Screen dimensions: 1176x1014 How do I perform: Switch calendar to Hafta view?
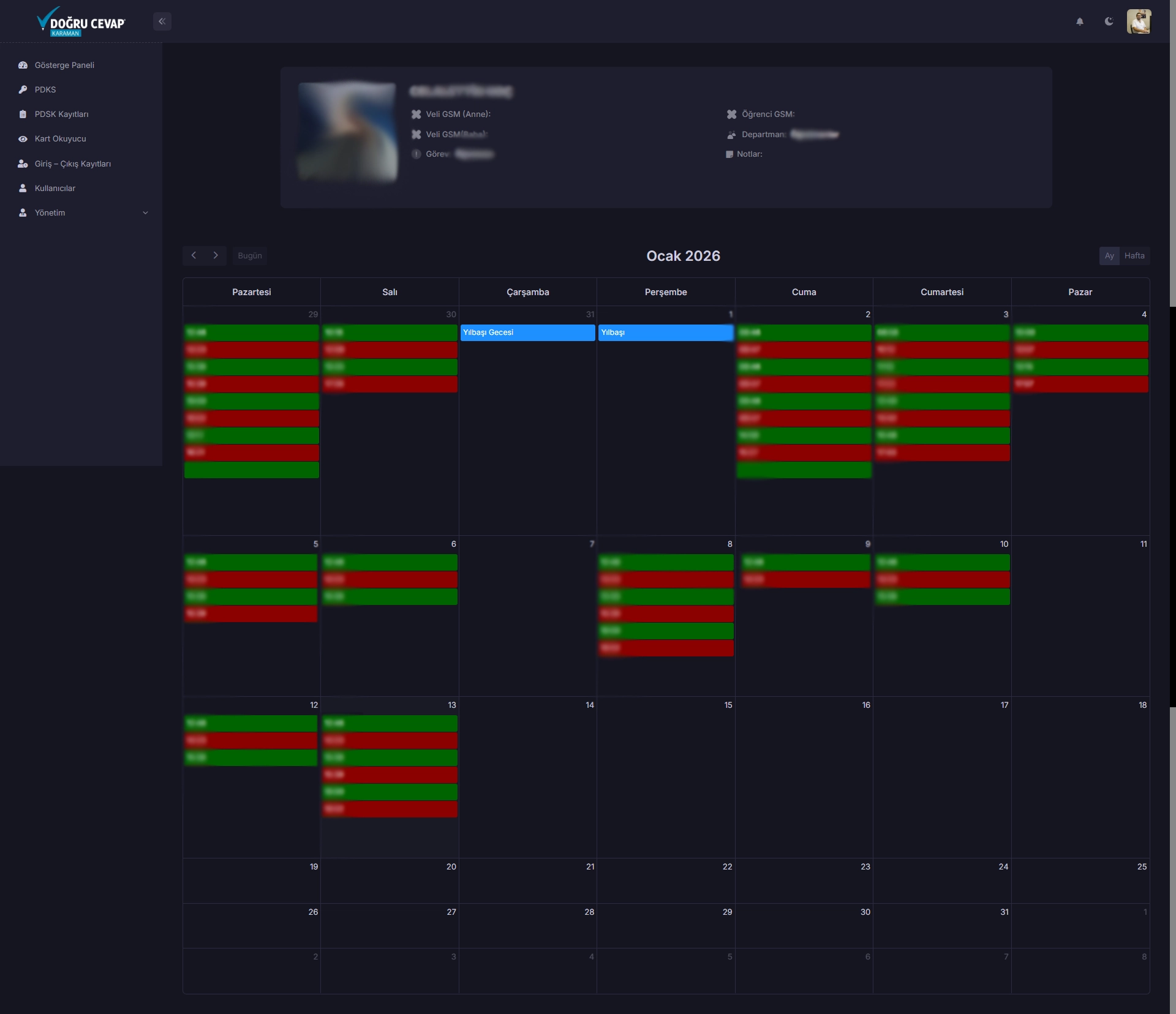click(1134, 256)
